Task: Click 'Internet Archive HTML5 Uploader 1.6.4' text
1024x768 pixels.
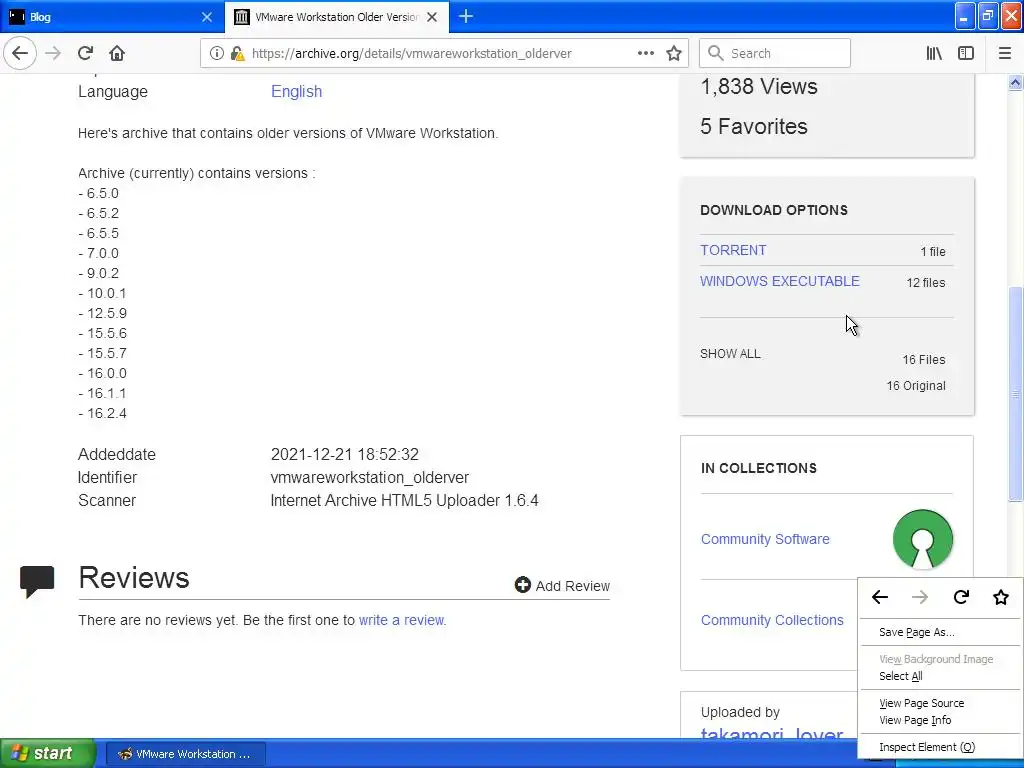Action: tap(404, 500)
